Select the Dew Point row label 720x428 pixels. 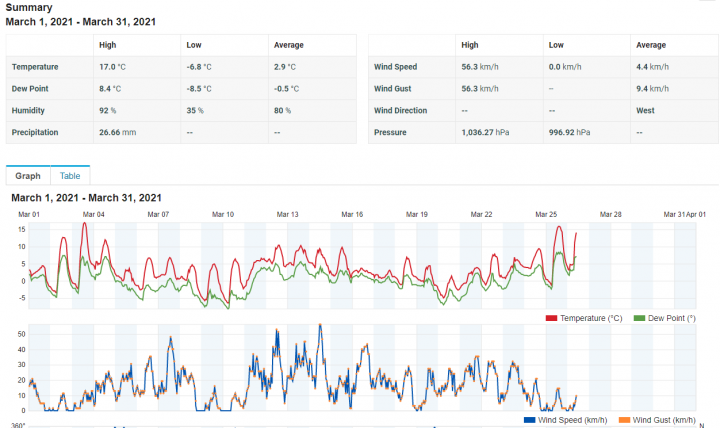(x=31, y=89)
